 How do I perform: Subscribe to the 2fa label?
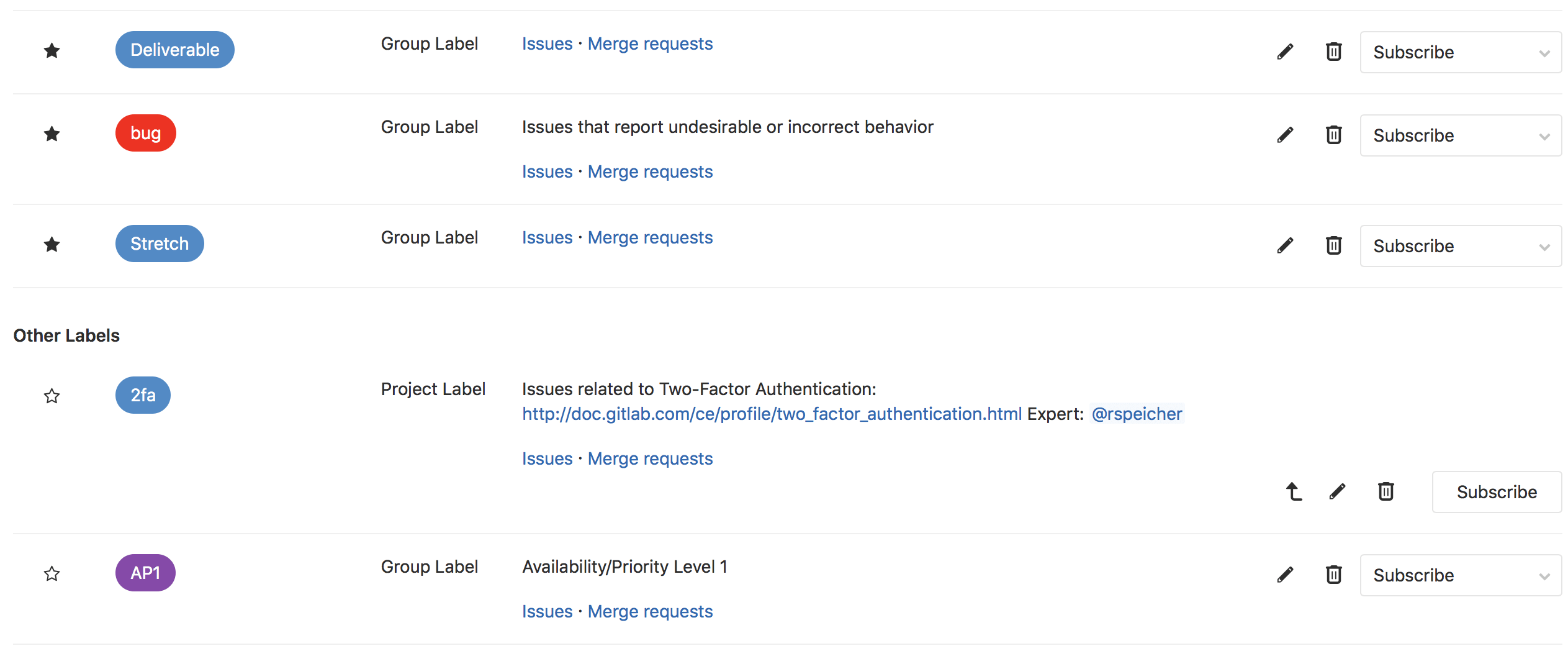click(1497, 491)
